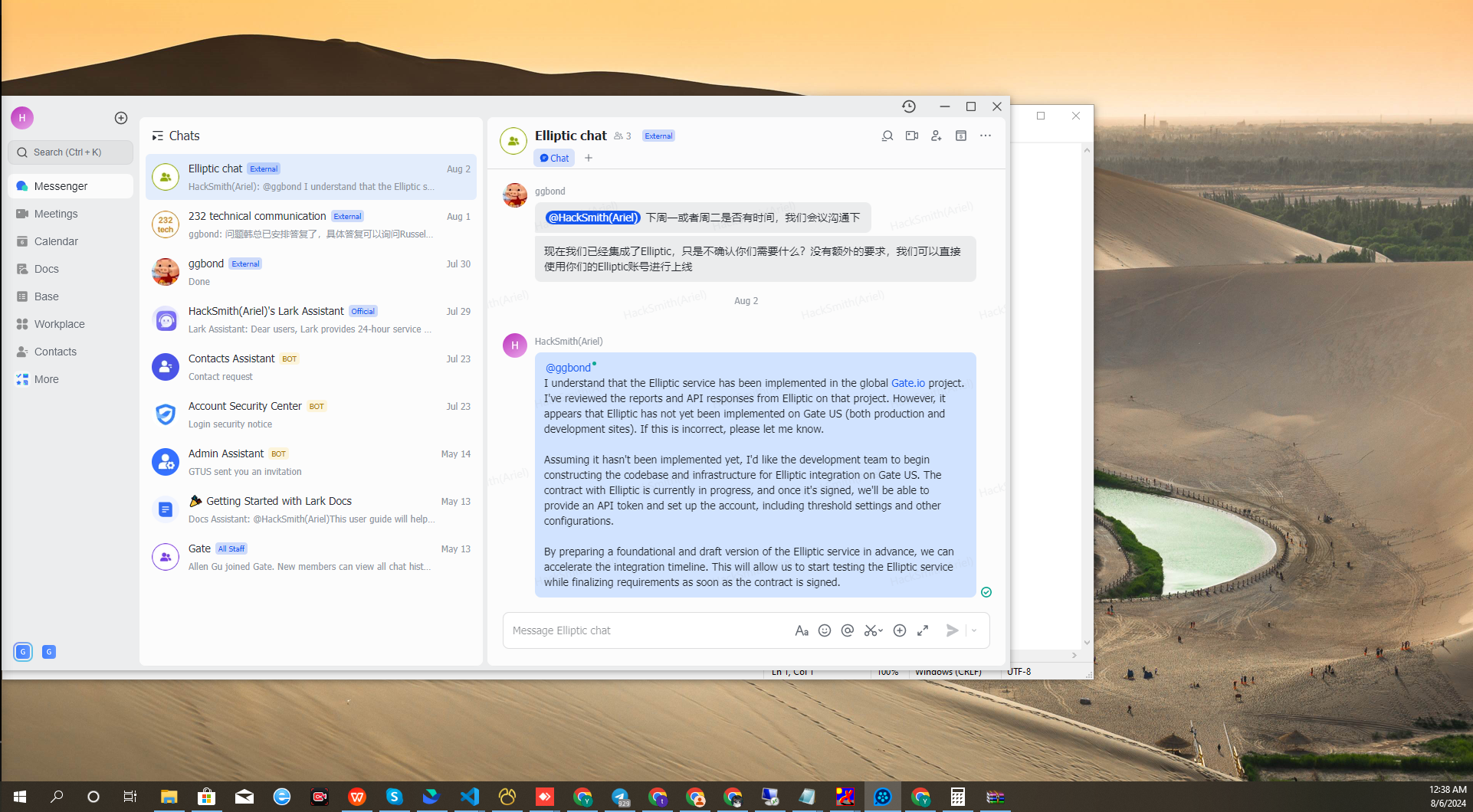Open the send options chevron
Image resolution: width=1473 pixels, height=812 pixels.
click(973, 630)
